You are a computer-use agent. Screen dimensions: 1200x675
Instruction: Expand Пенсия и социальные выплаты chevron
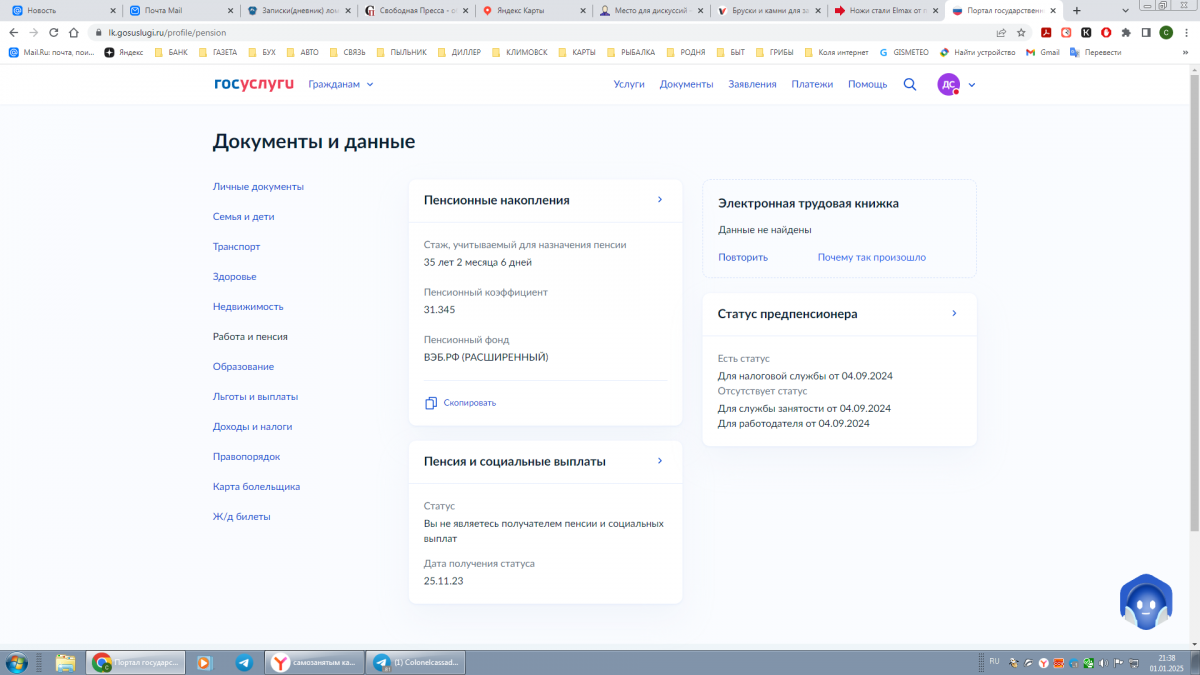660,461
